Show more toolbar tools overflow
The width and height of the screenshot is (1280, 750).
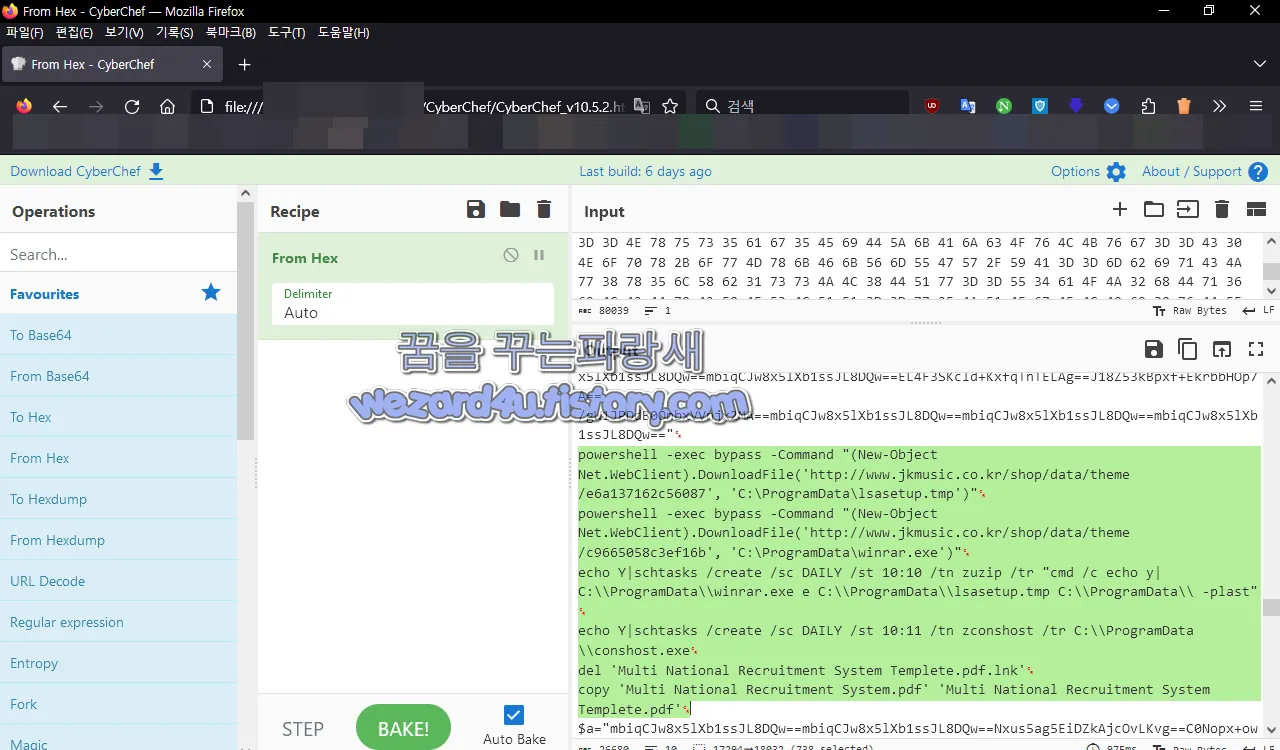coord(1219,106)
